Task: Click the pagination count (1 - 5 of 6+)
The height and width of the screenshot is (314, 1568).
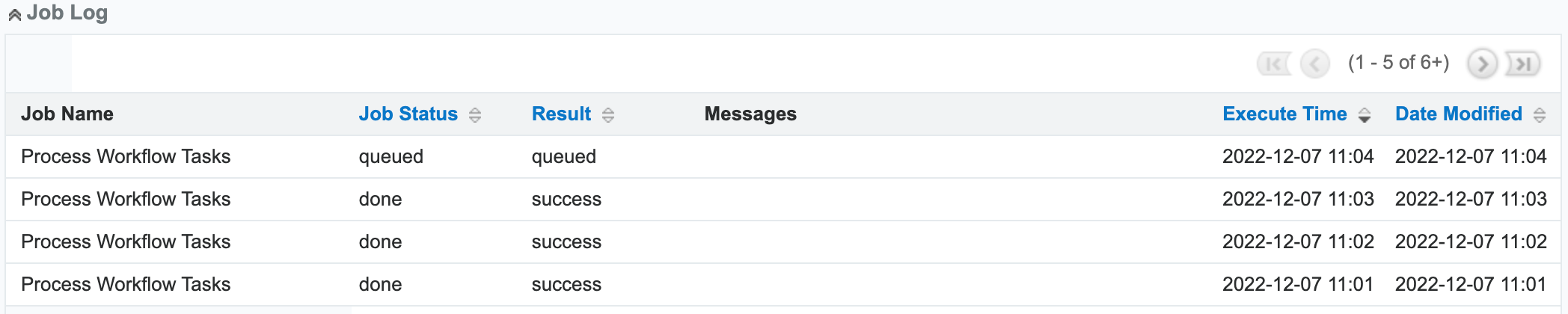Action: [x=1398, y=62]
